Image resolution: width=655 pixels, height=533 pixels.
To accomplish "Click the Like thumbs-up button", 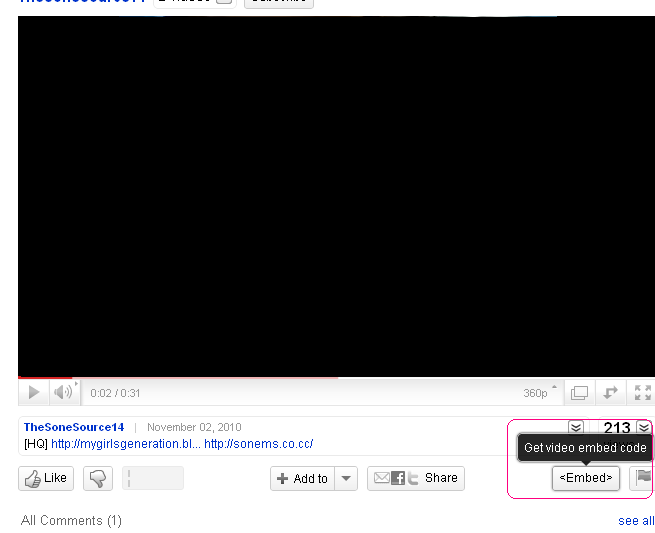I will click(x=46, y=478).
